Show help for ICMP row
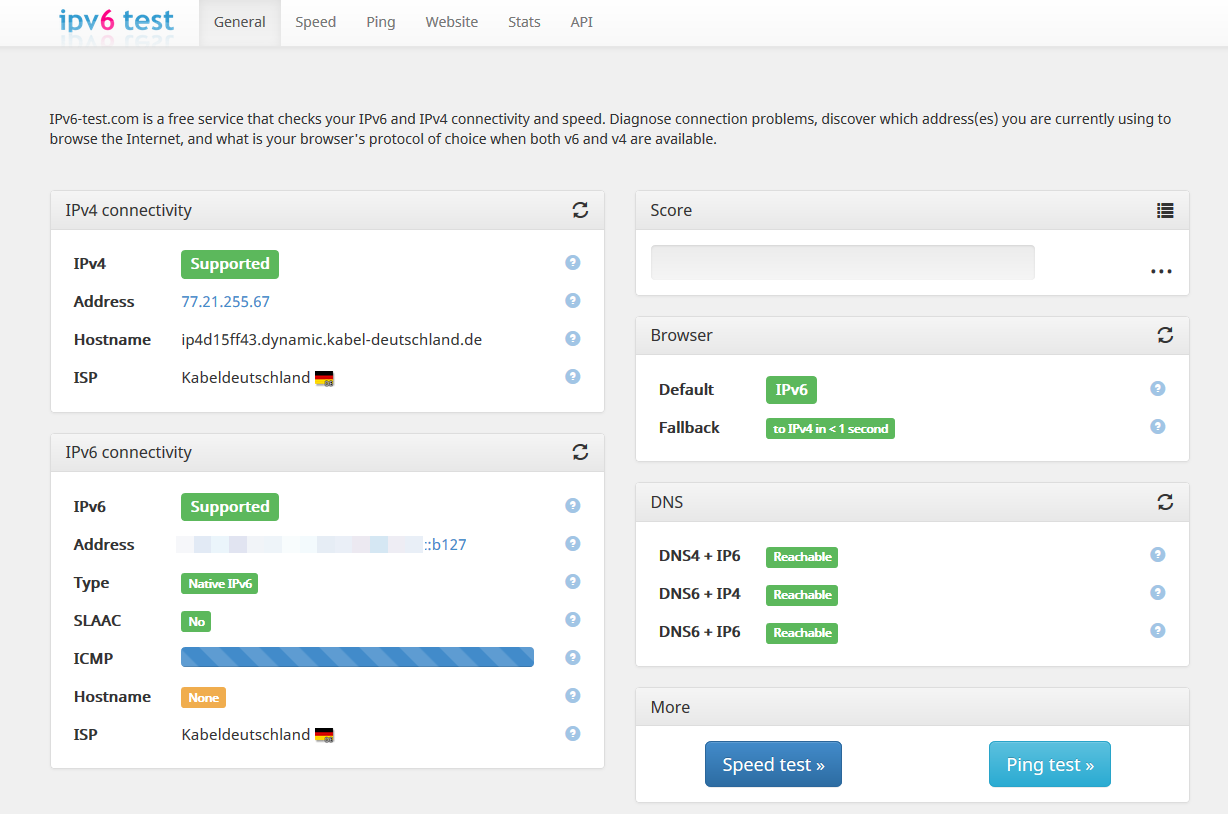Viewport: 1228px width, 814px height. coord(573,658)
